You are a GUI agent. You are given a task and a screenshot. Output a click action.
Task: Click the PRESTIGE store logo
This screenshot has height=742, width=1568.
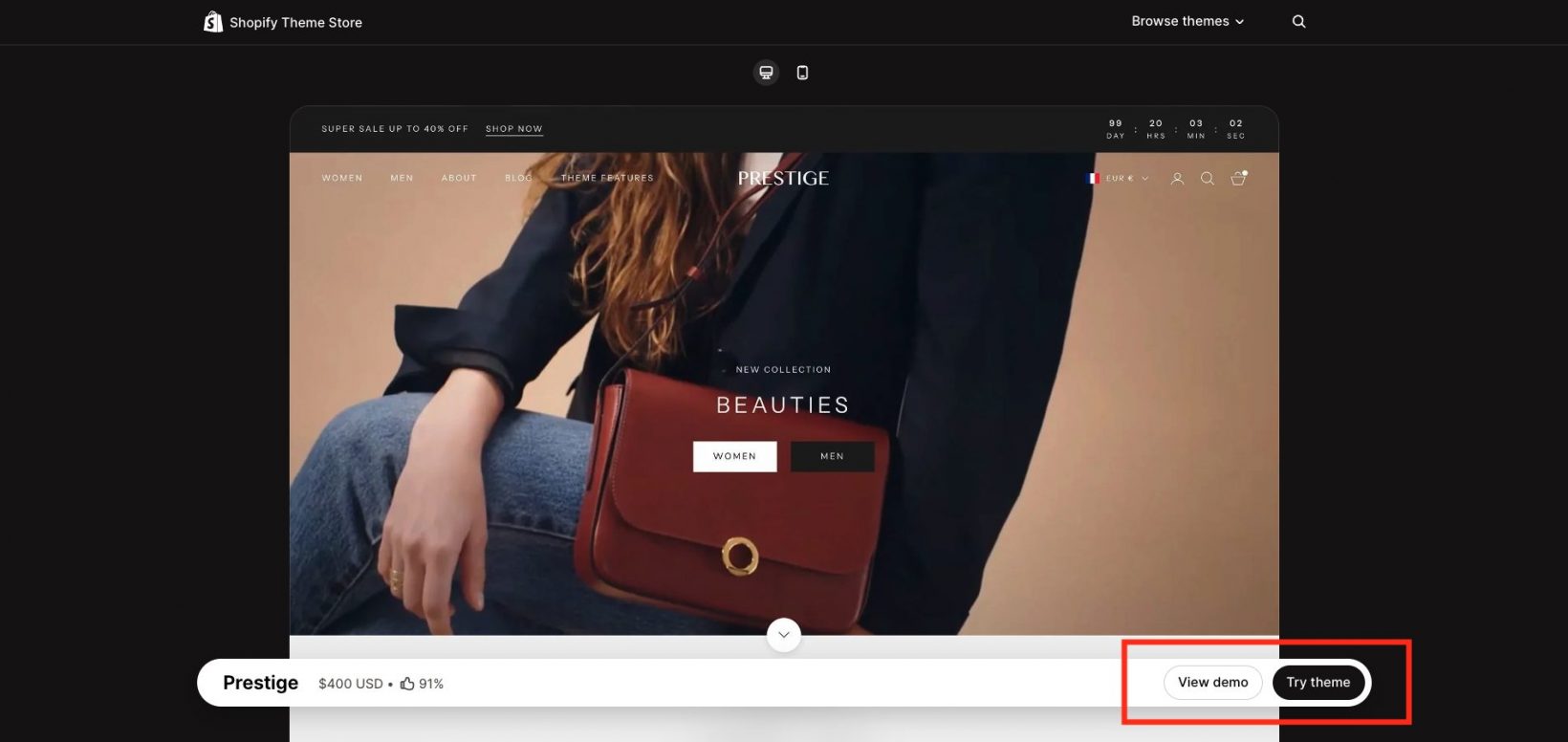click(x=783, y=178)
